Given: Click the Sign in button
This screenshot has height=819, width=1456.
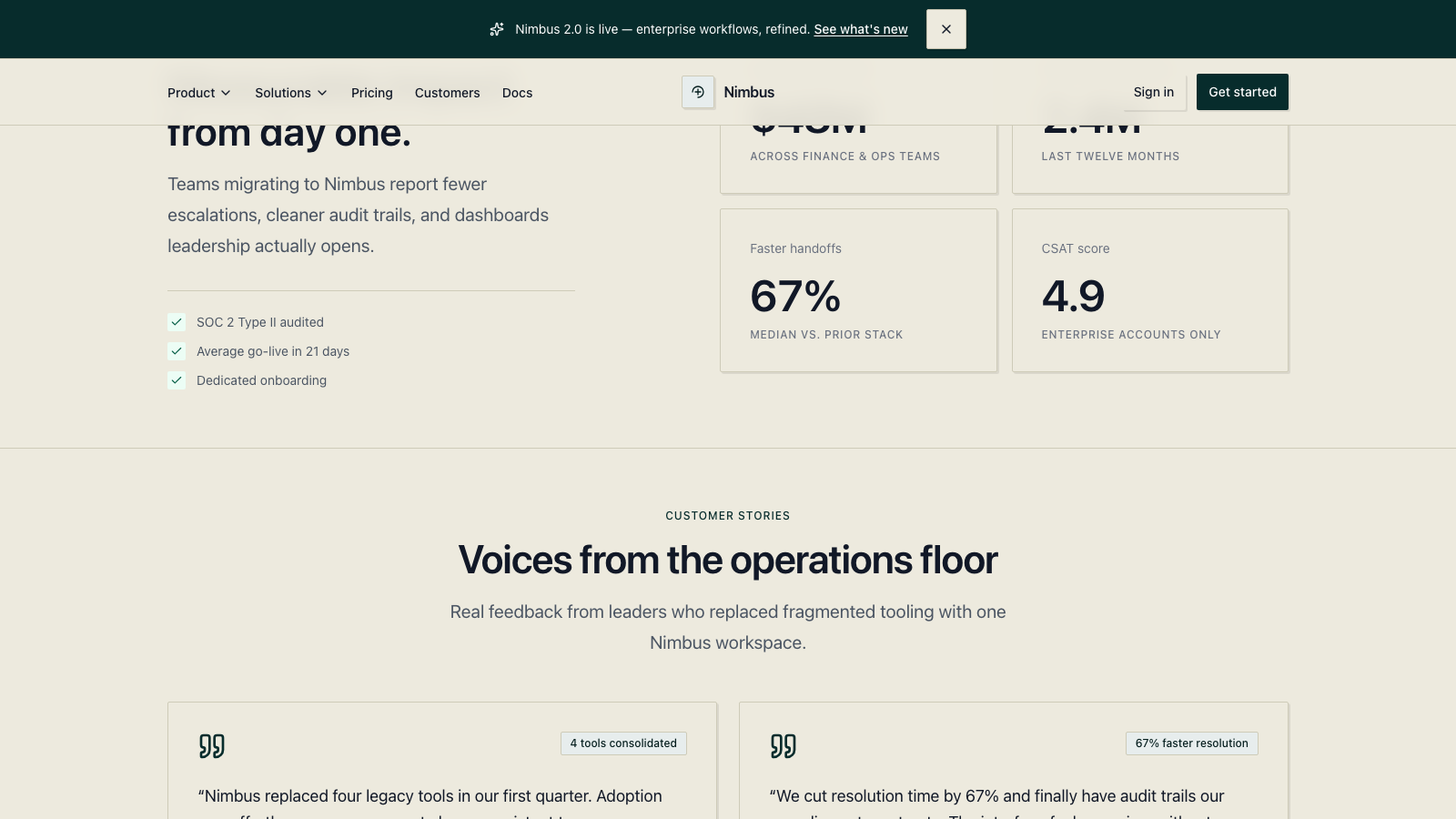Looking at the screenshot, I should coord(1154,92).
